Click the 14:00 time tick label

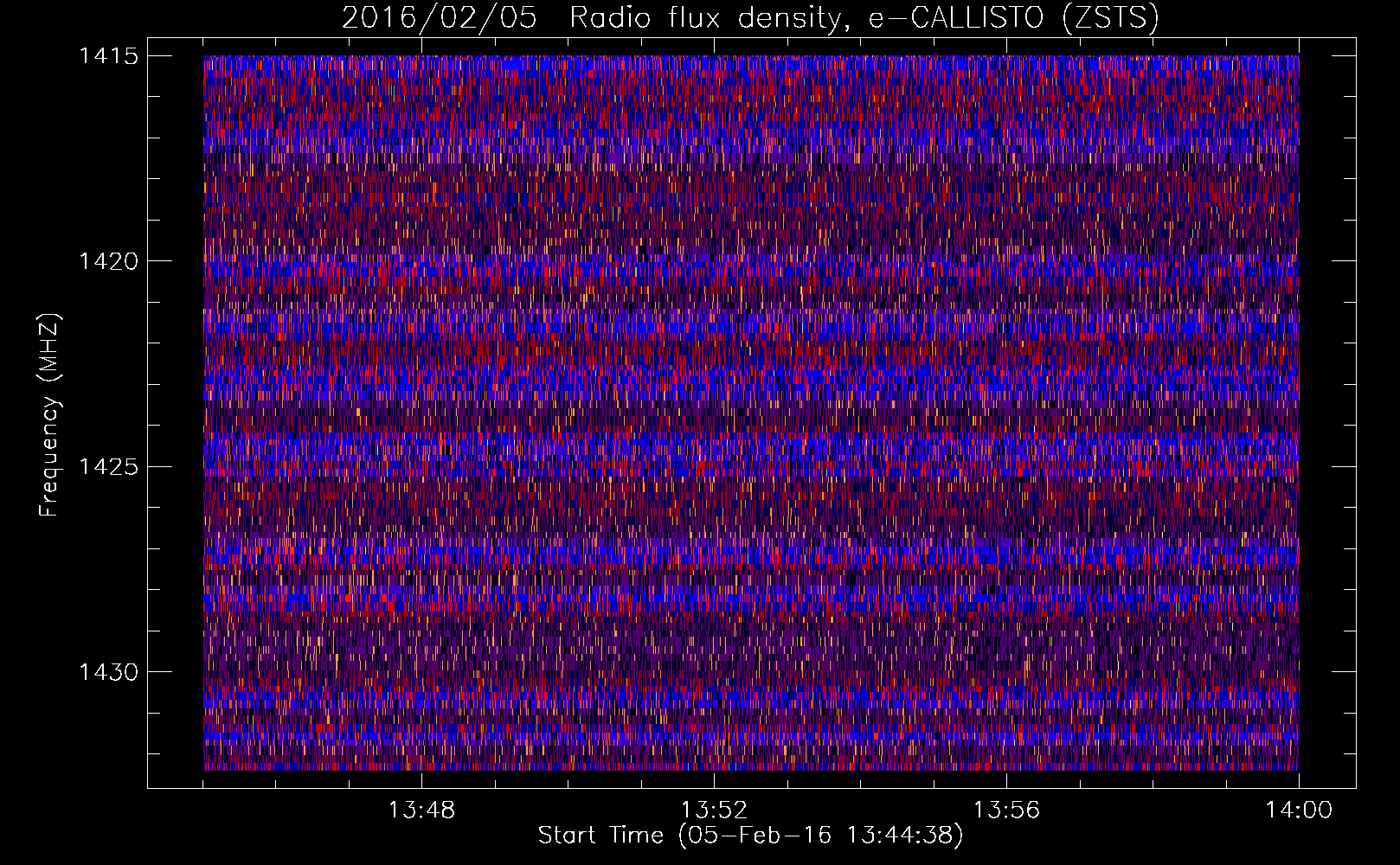1299,811
